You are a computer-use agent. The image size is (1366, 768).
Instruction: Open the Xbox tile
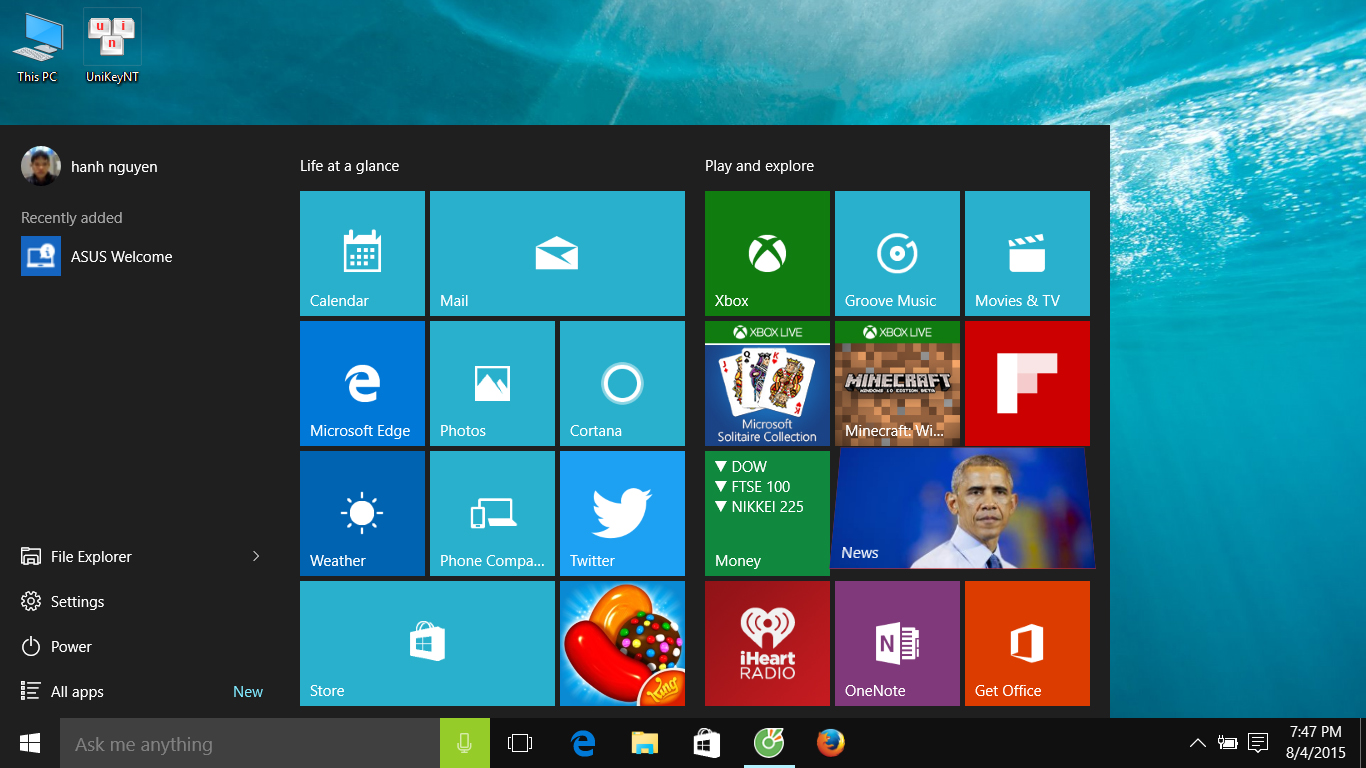767,253
